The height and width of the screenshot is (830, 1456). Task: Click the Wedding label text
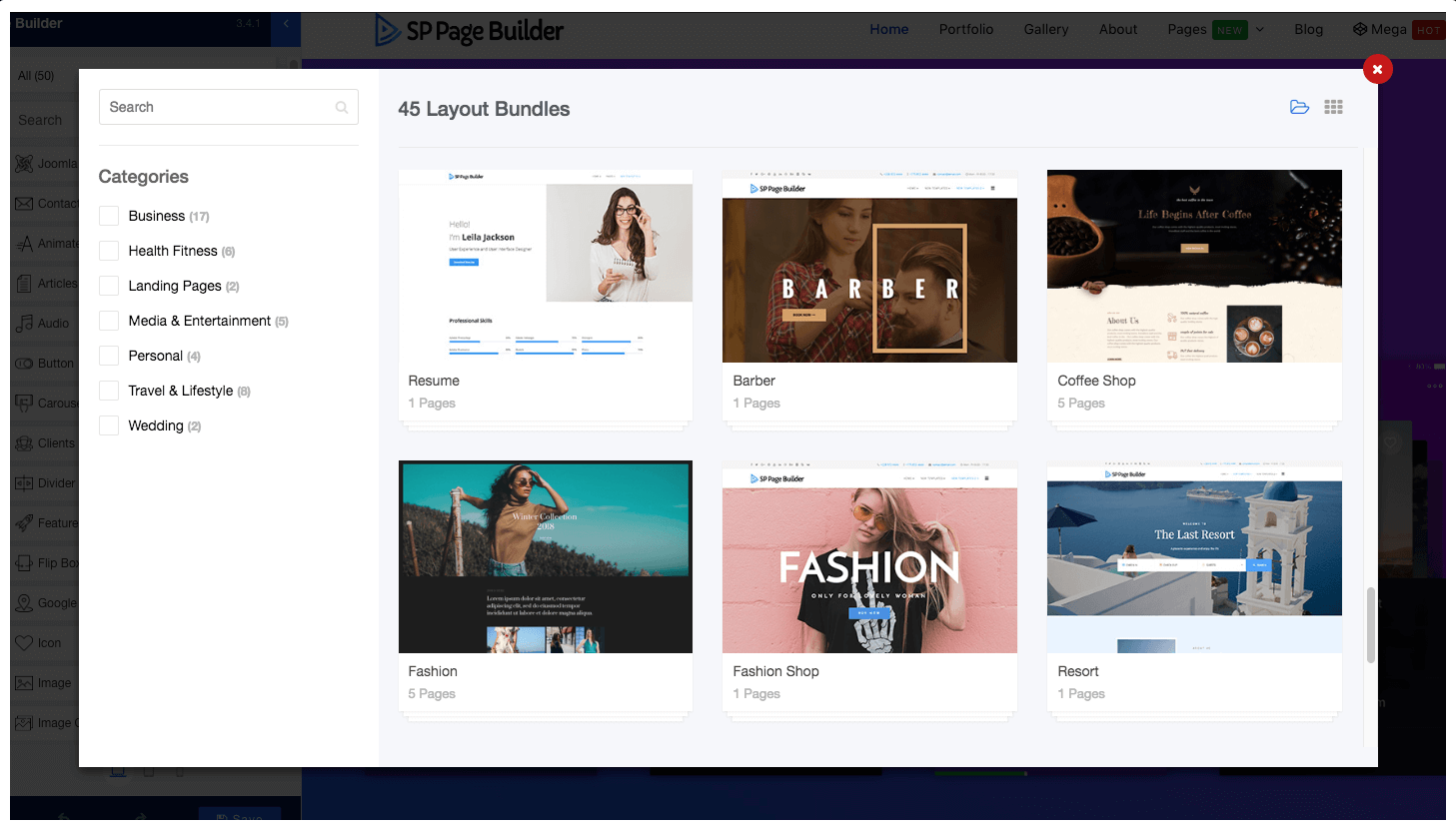(x=156, y=425)
